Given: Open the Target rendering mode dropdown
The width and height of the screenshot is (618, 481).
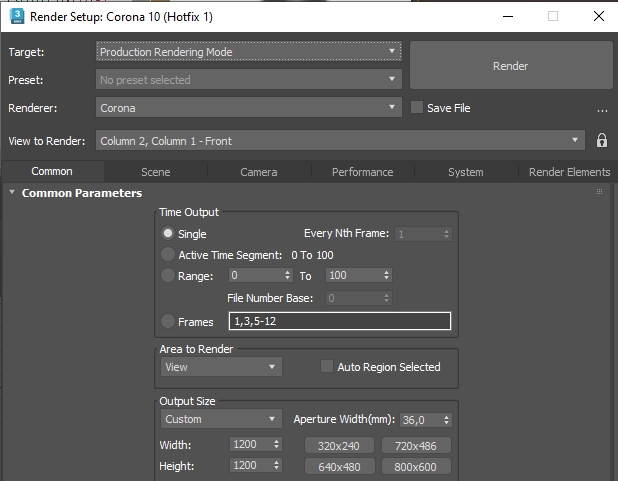Looking at the screenshot, I should tap(249, 51).
